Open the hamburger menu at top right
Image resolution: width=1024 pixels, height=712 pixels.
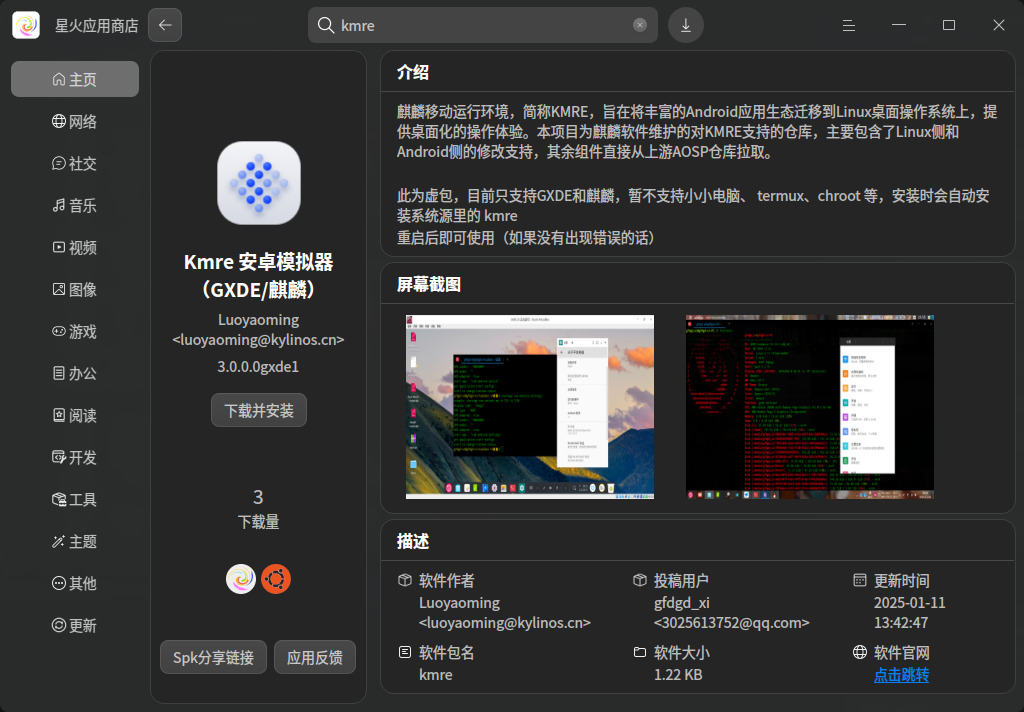click(849, 25)
